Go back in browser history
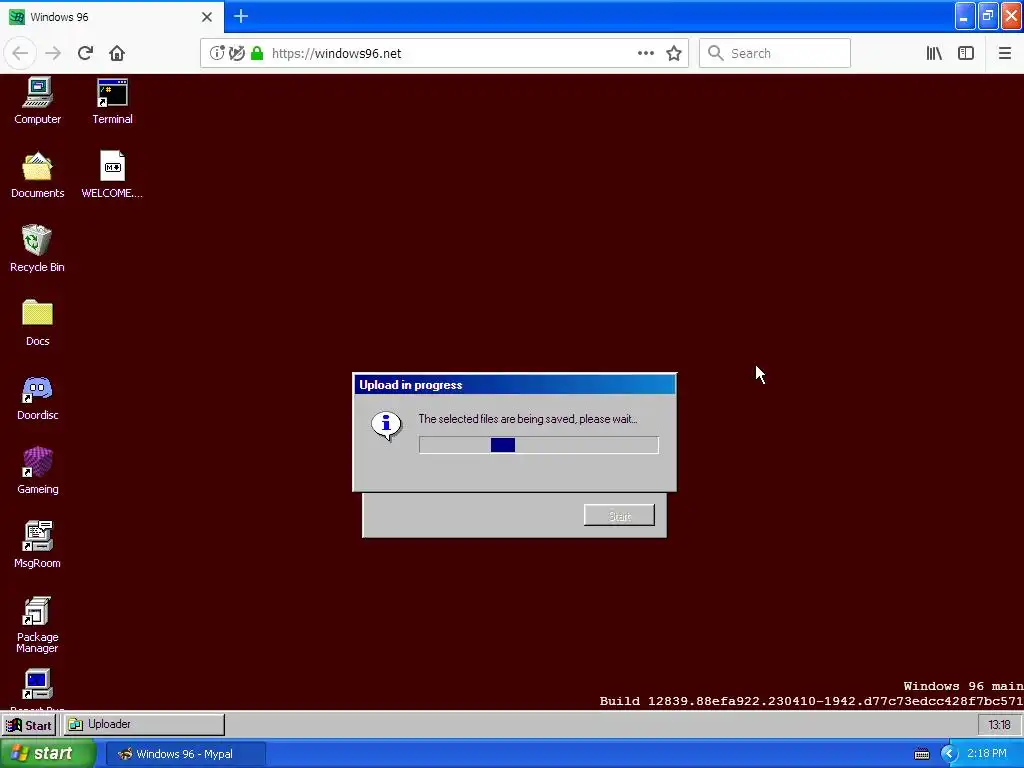Screen dimensions: 1024x768 pos(20,53)
